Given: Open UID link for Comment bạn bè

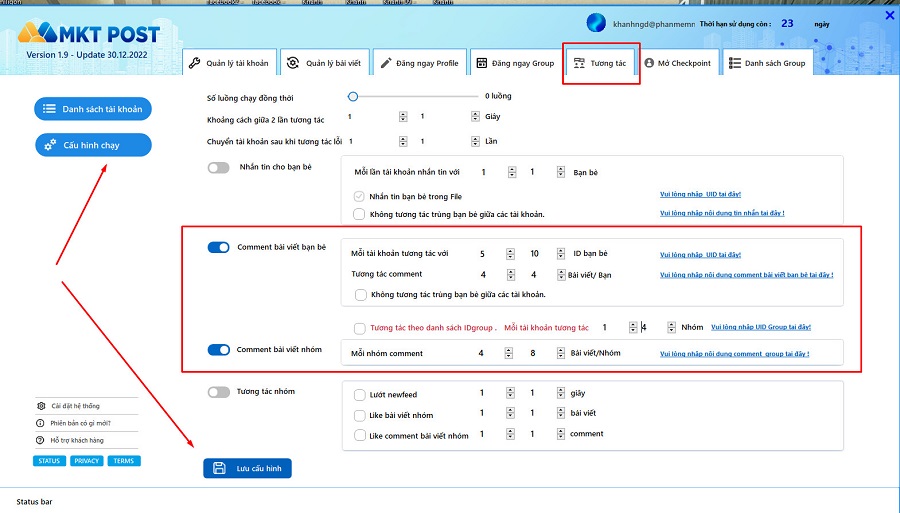Looking at the screenshot, I should [x=700, y=255].
